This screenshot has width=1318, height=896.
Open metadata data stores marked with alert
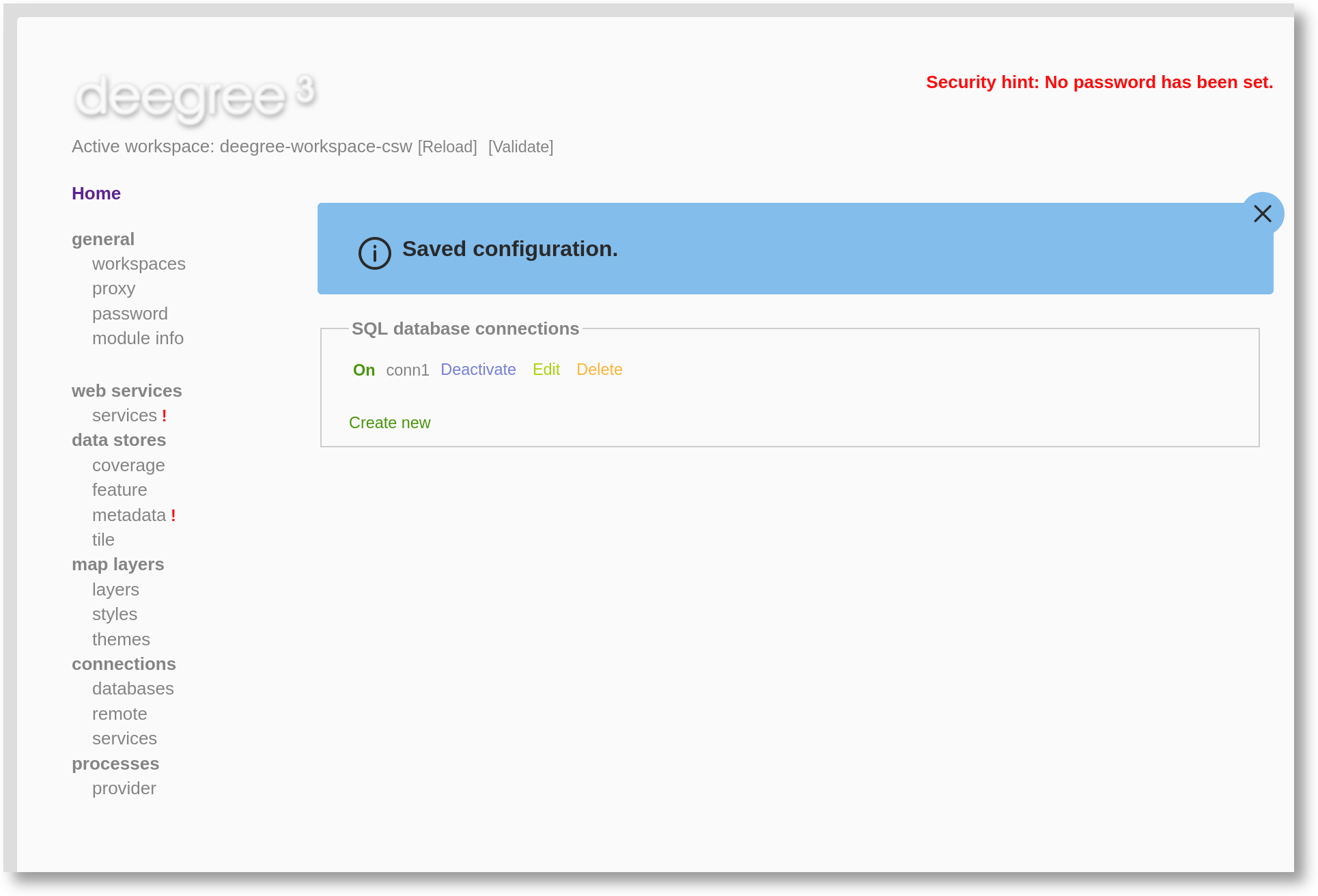[128, 515]
